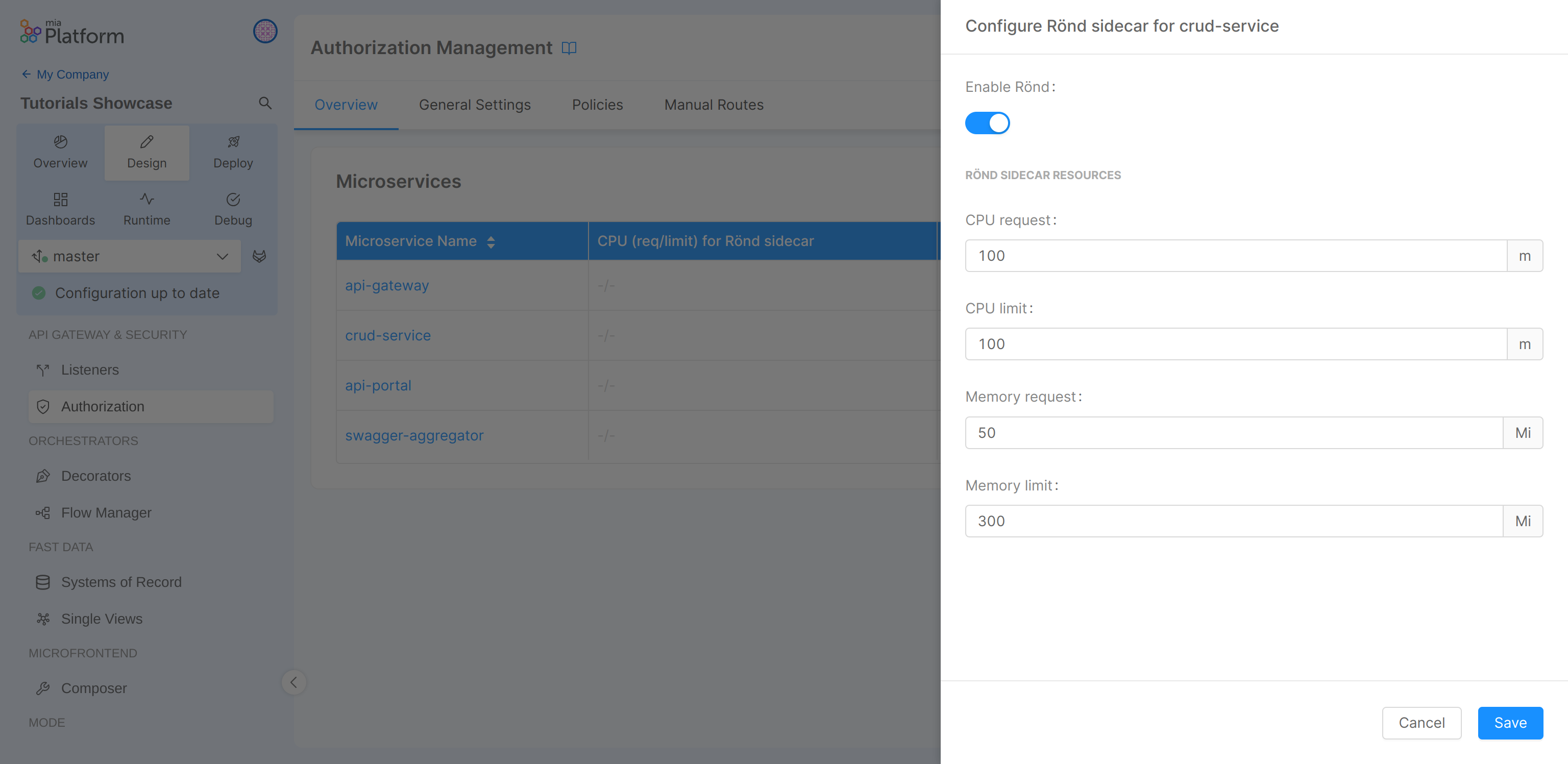Select the Design section icon
Image resolution: width=1568 pixels, height=764 pixels.
pyautogui.click(x=146, y=142)
